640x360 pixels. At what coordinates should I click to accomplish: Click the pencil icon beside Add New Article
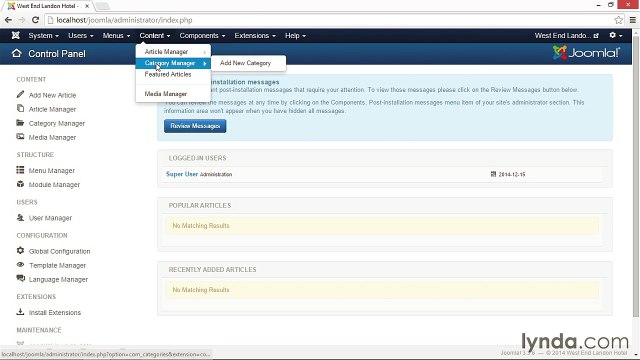point(20,95)
